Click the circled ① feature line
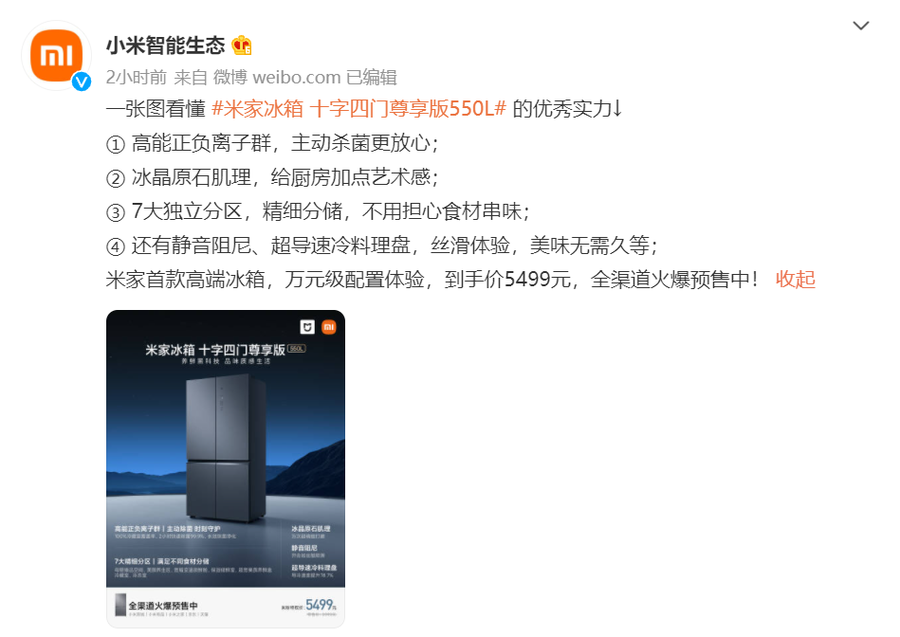Screen dimensions: 900x637 point(272,143)
